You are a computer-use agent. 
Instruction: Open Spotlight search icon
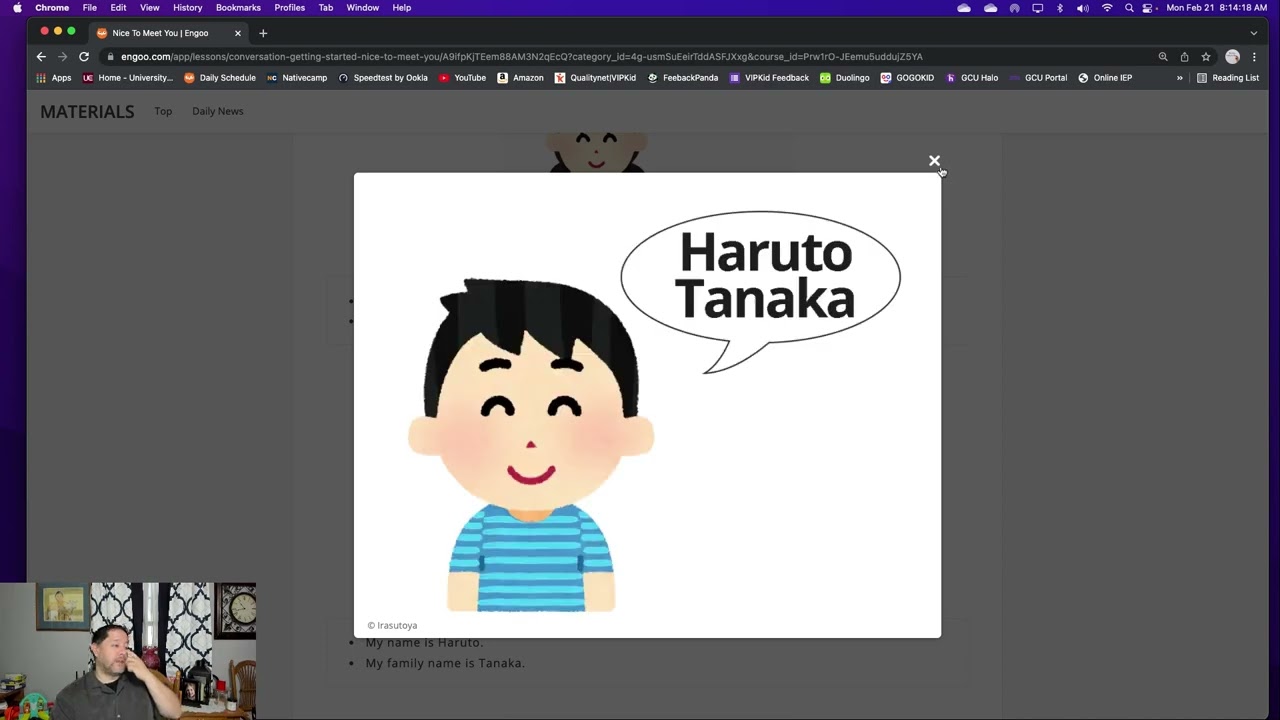pyautogui.click(x=1129, y=8)
